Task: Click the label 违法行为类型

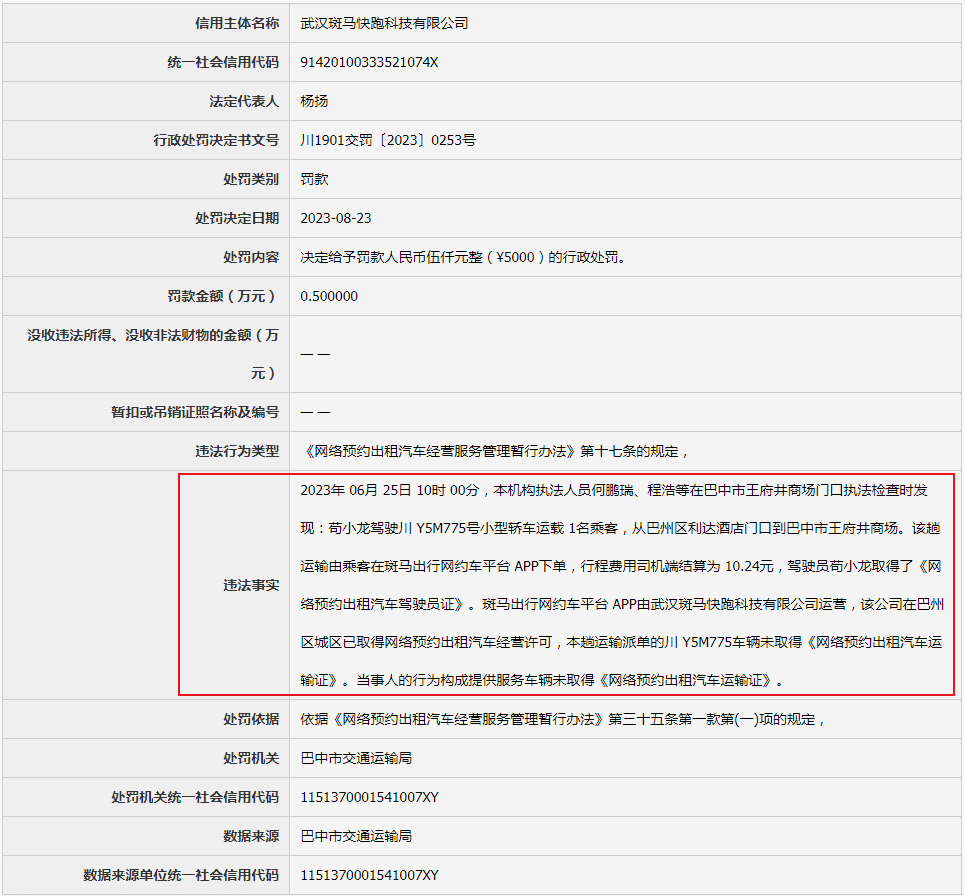Action: coord(237,452)
